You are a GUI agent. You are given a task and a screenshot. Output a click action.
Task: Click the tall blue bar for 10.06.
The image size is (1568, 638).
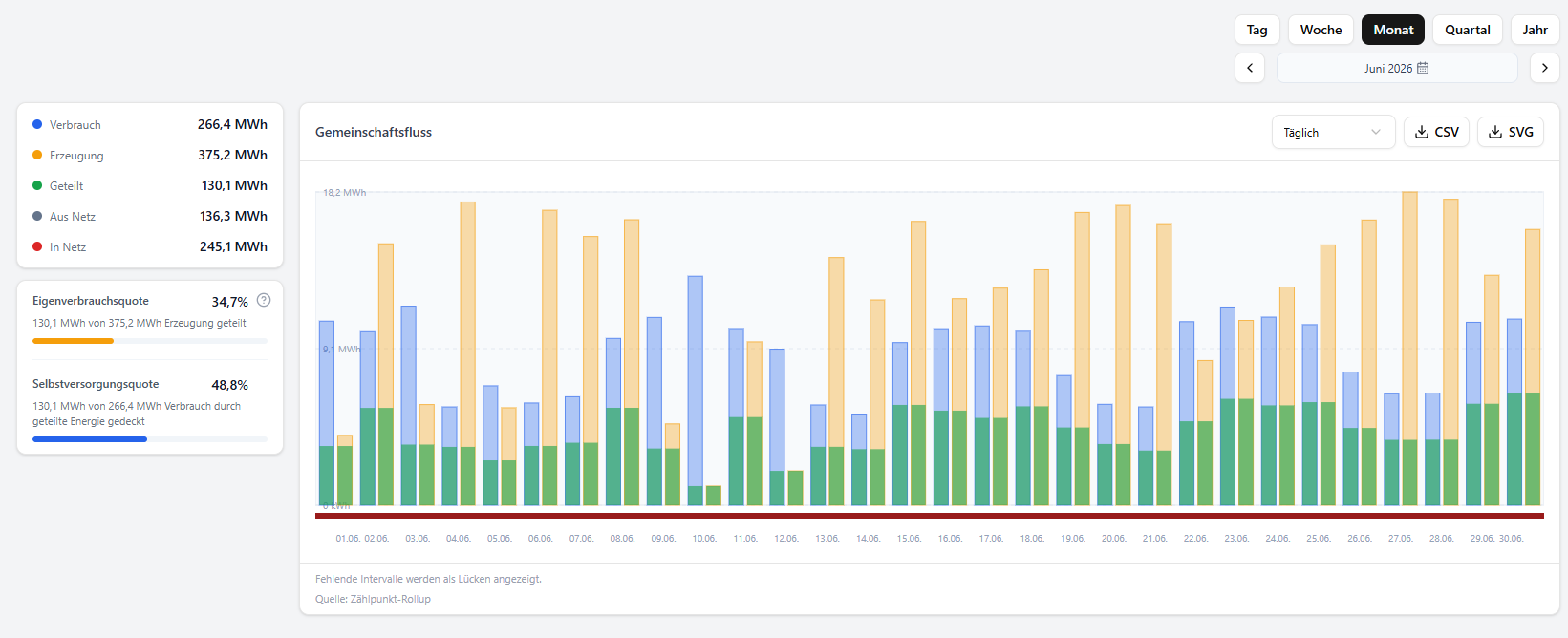click(x=696, y=381)
